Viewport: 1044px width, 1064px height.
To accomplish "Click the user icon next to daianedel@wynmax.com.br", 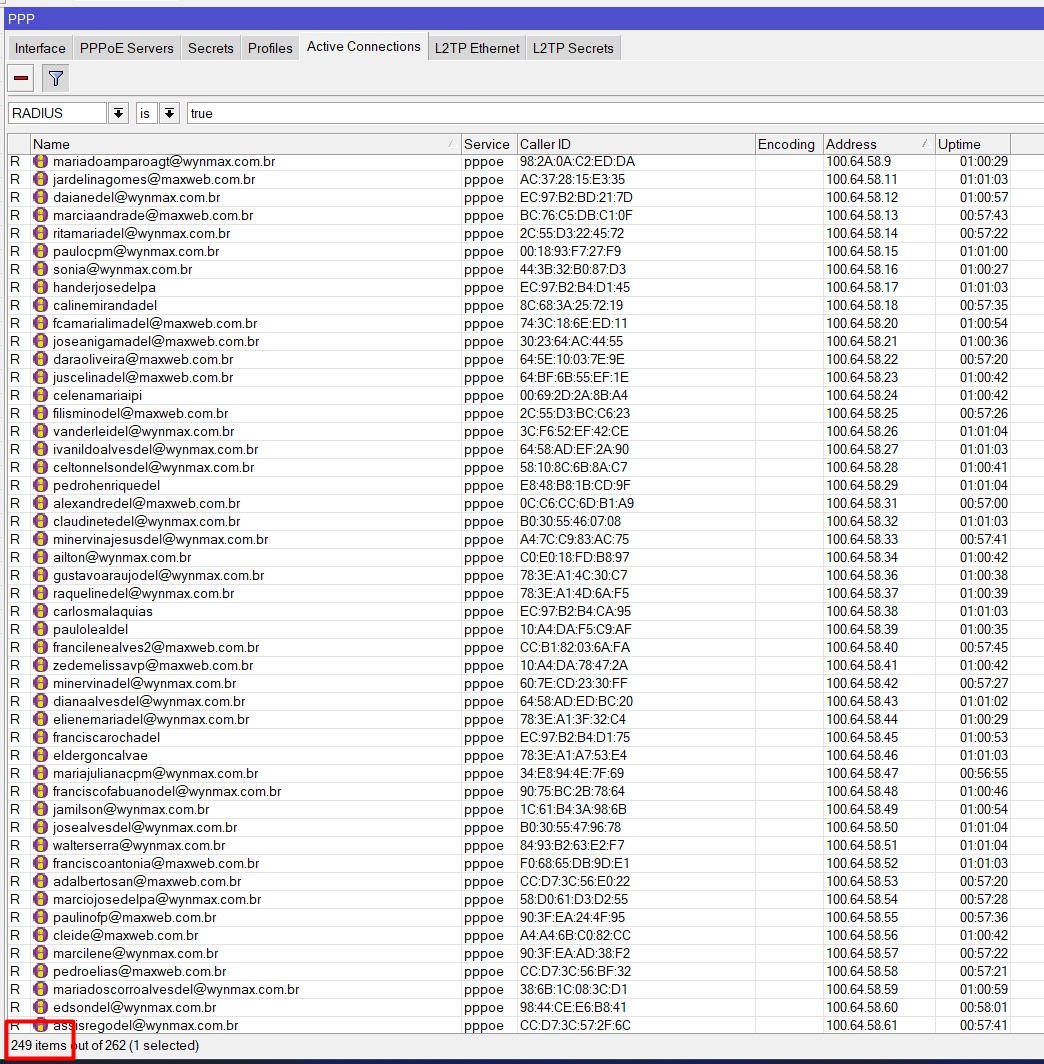I will coord(41,197).
